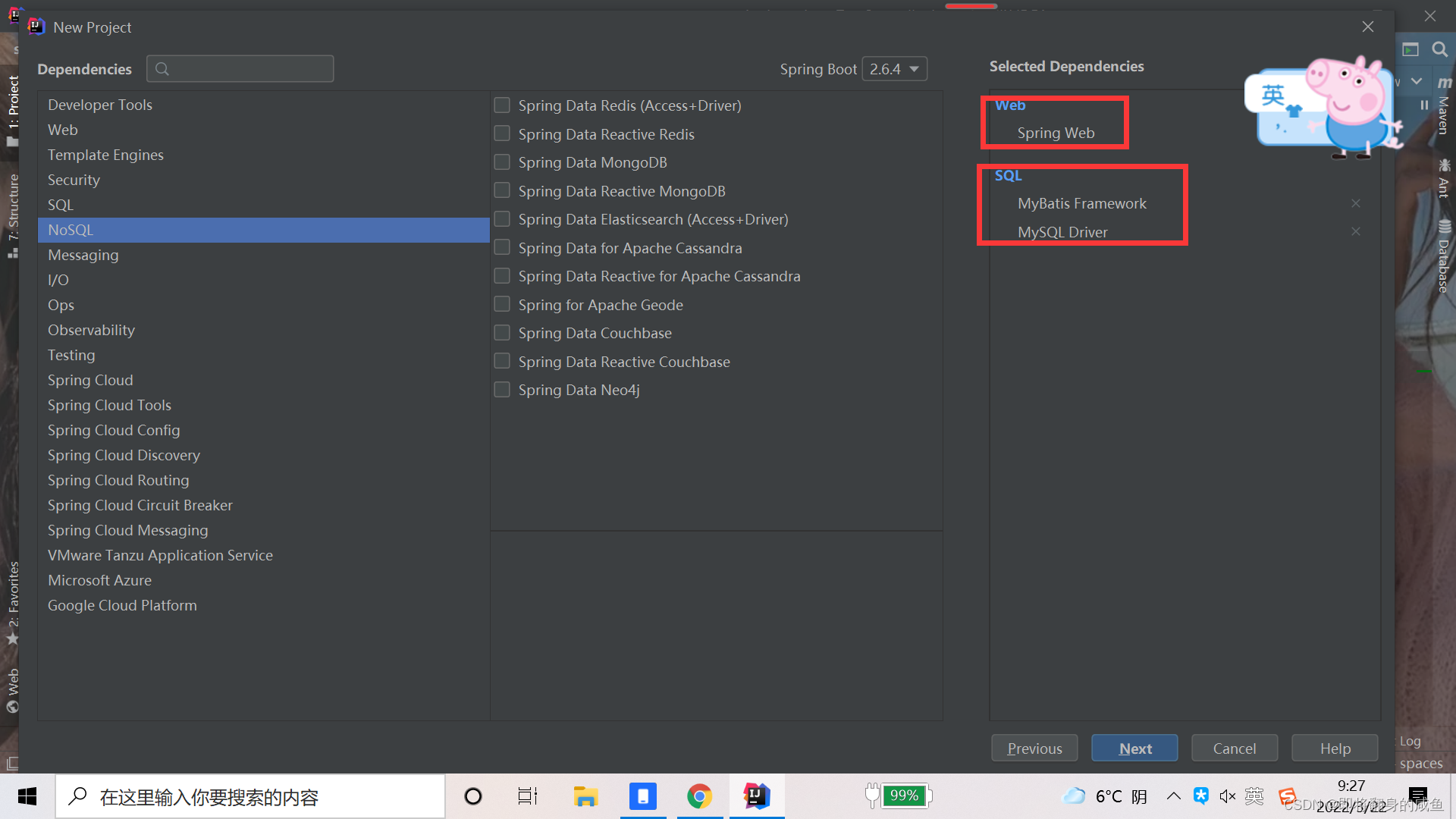The height and width of the screenshot is (819, 1456).
Task: Choose the Template Engines category
Action: point(105,155)
